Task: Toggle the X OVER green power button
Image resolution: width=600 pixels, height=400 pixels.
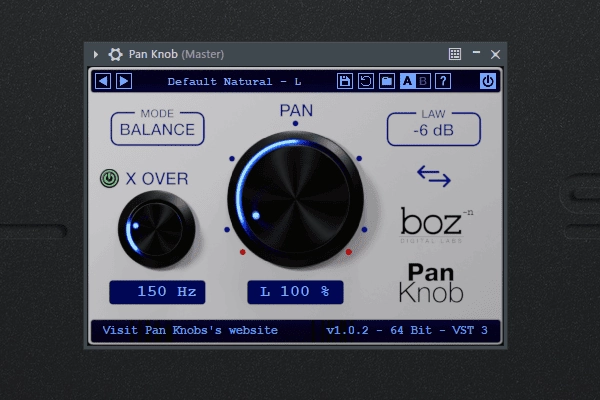Action: coord(109,178)
